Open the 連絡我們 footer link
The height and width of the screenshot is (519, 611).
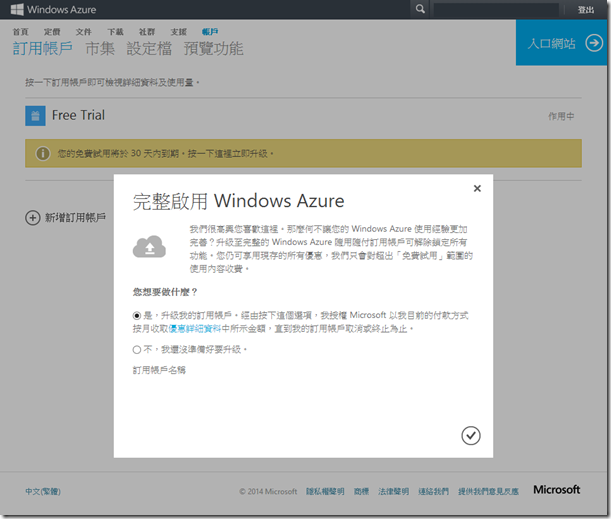(x=433, y=491)
